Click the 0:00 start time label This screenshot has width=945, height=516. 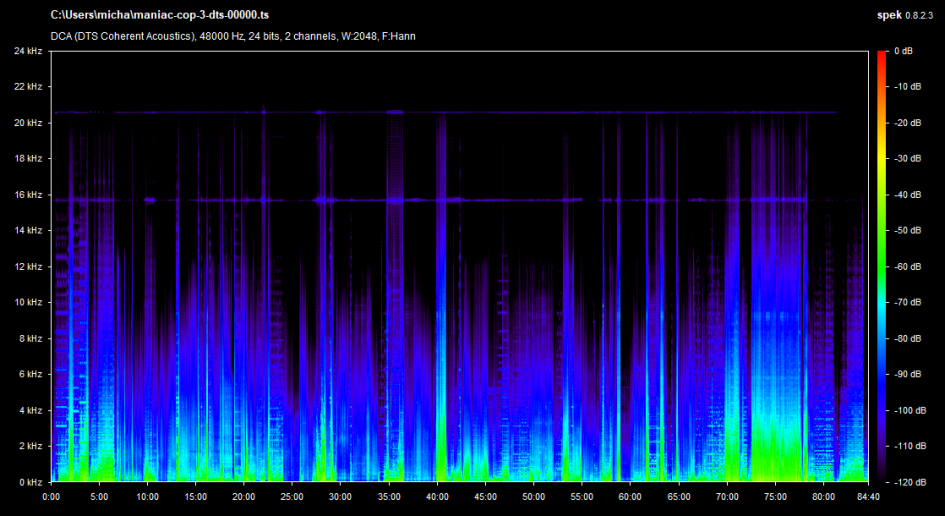pos(52,496)
